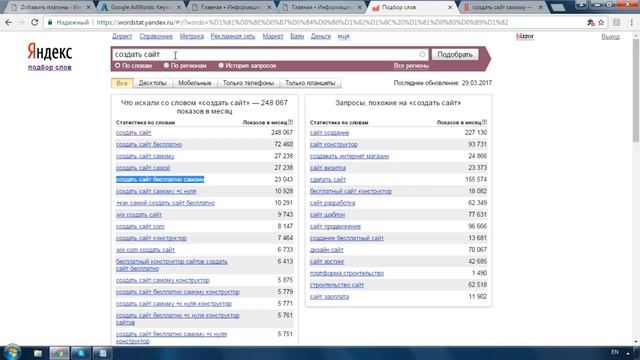Open the платформа строительство query link
640x360 pixels.
point(347,273)
